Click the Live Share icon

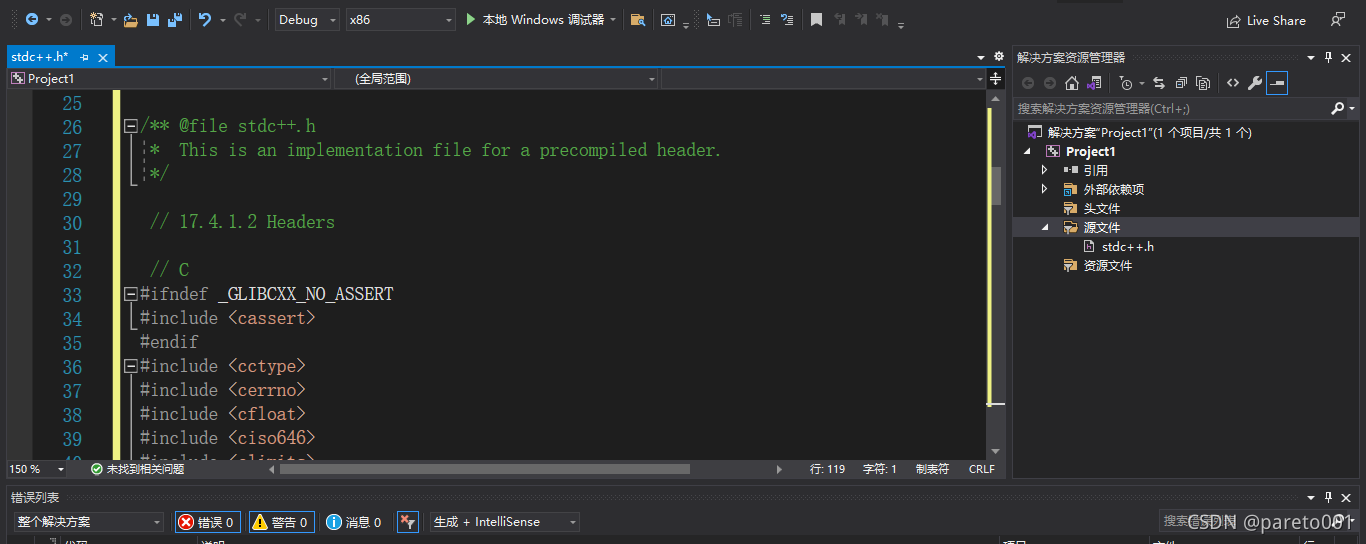(x=1234, y=20)
